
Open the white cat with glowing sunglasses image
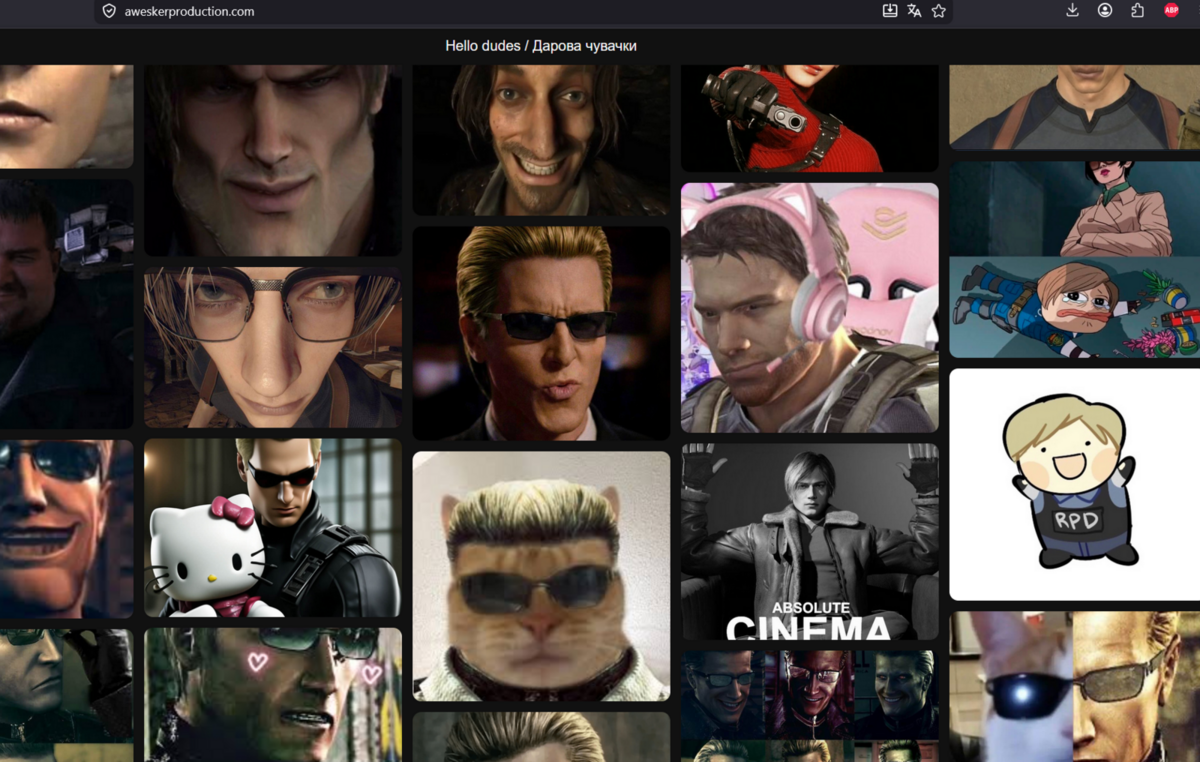tap(1074, 686)
